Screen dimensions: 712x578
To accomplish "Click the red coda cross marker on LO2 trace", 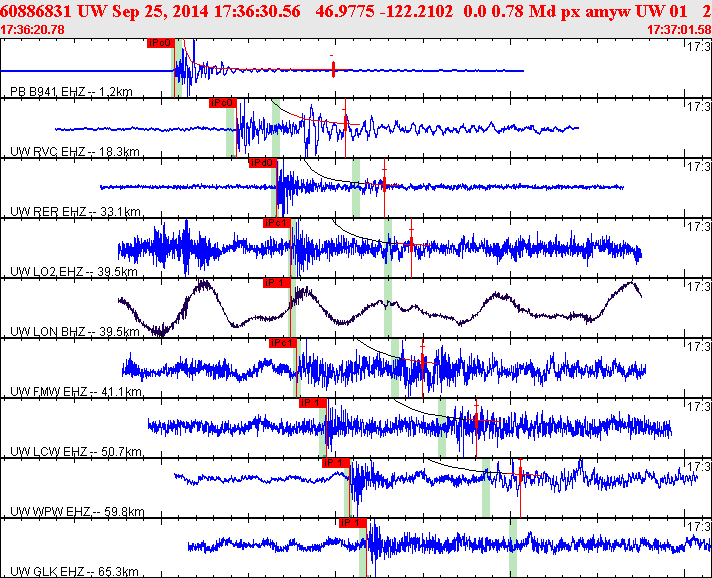I will tap(411, 244).
